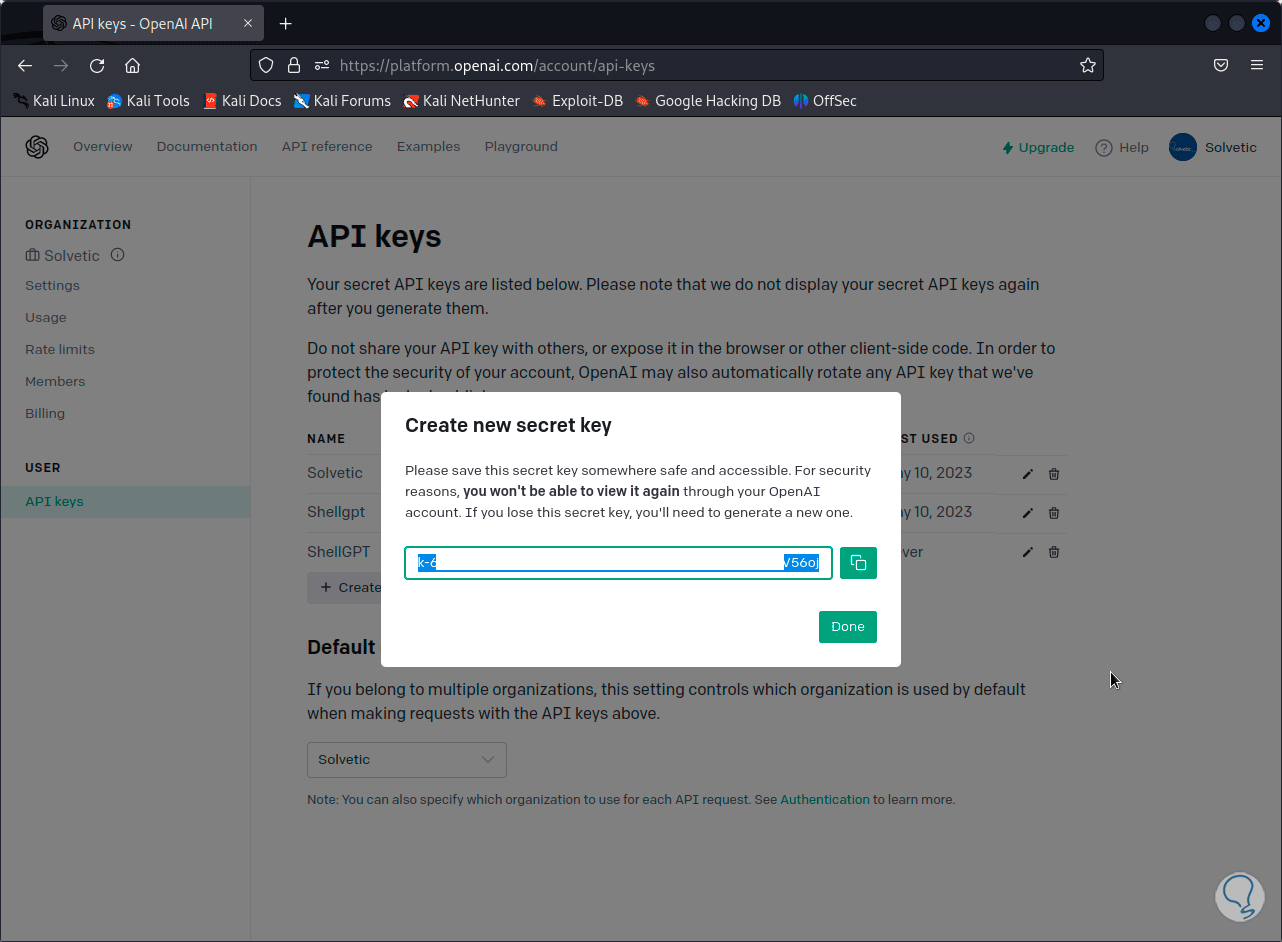Open the Pocket save icon

(x=1221, y=66)
